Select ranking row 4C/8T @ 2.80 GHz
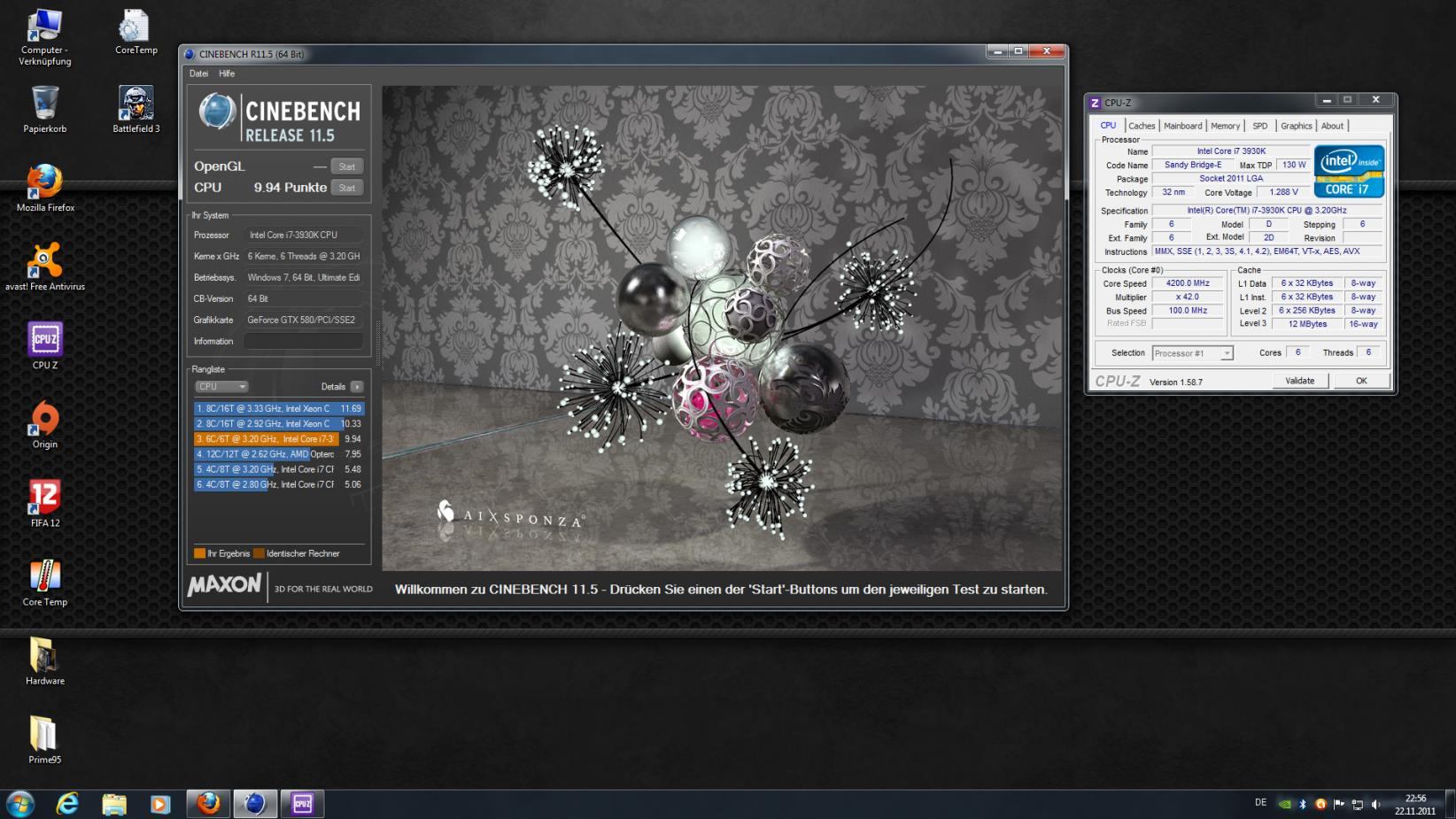The image size is (1456, 819). point(279,484)
